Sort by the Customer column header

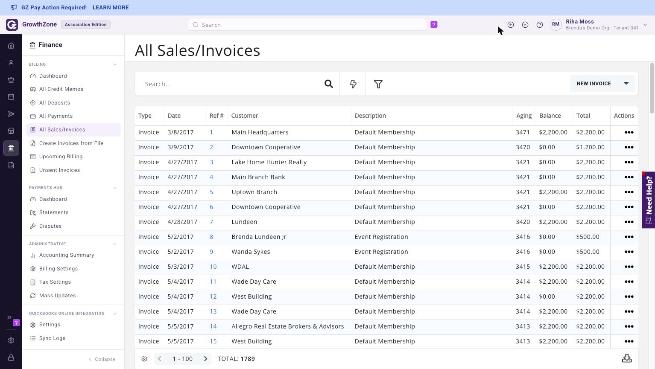(x=245, y=116)
